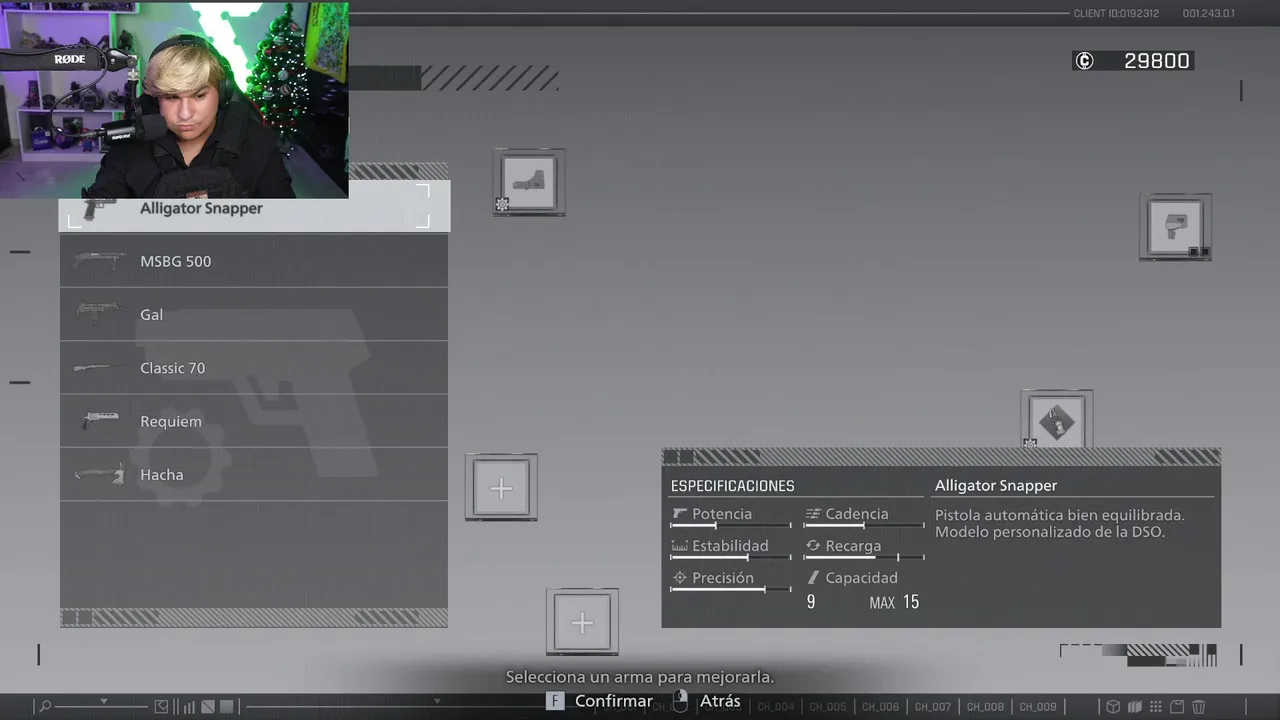Screen dimensions: 1280x720
Task: Click the empty plus slot beside weapon list
Action: point(501,487)
